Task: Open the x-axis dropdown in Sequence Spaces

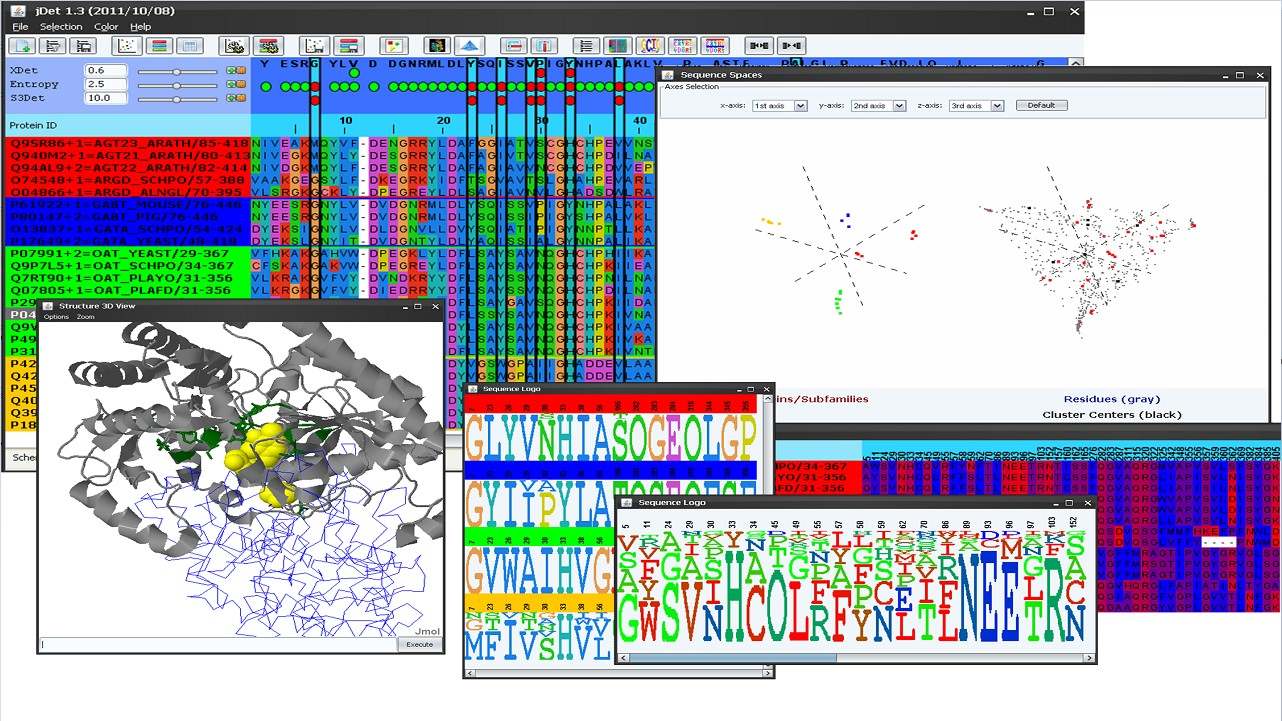Action: (x=779, y=106)
